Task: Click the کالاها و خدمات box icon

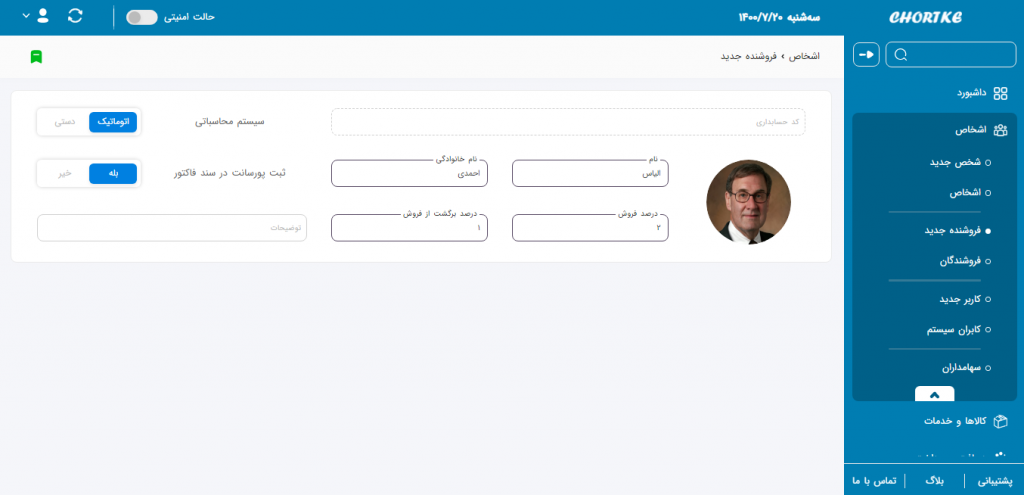Action: click(1000, 421)
